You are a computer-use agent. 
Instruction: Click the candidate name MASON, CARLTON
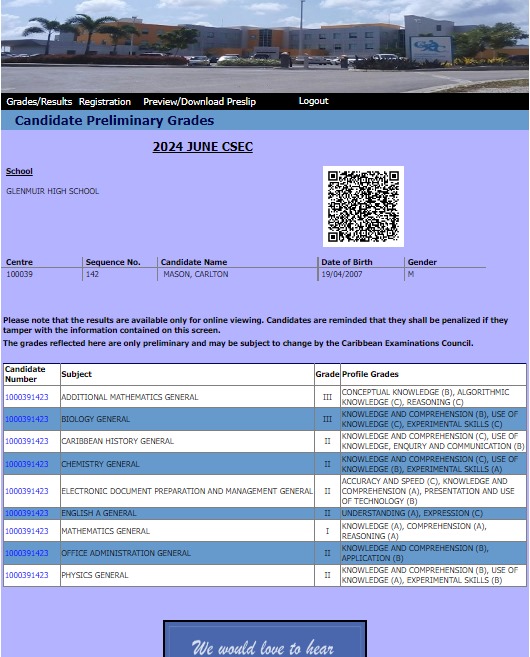pyautogui.click(x=196, y=274)
